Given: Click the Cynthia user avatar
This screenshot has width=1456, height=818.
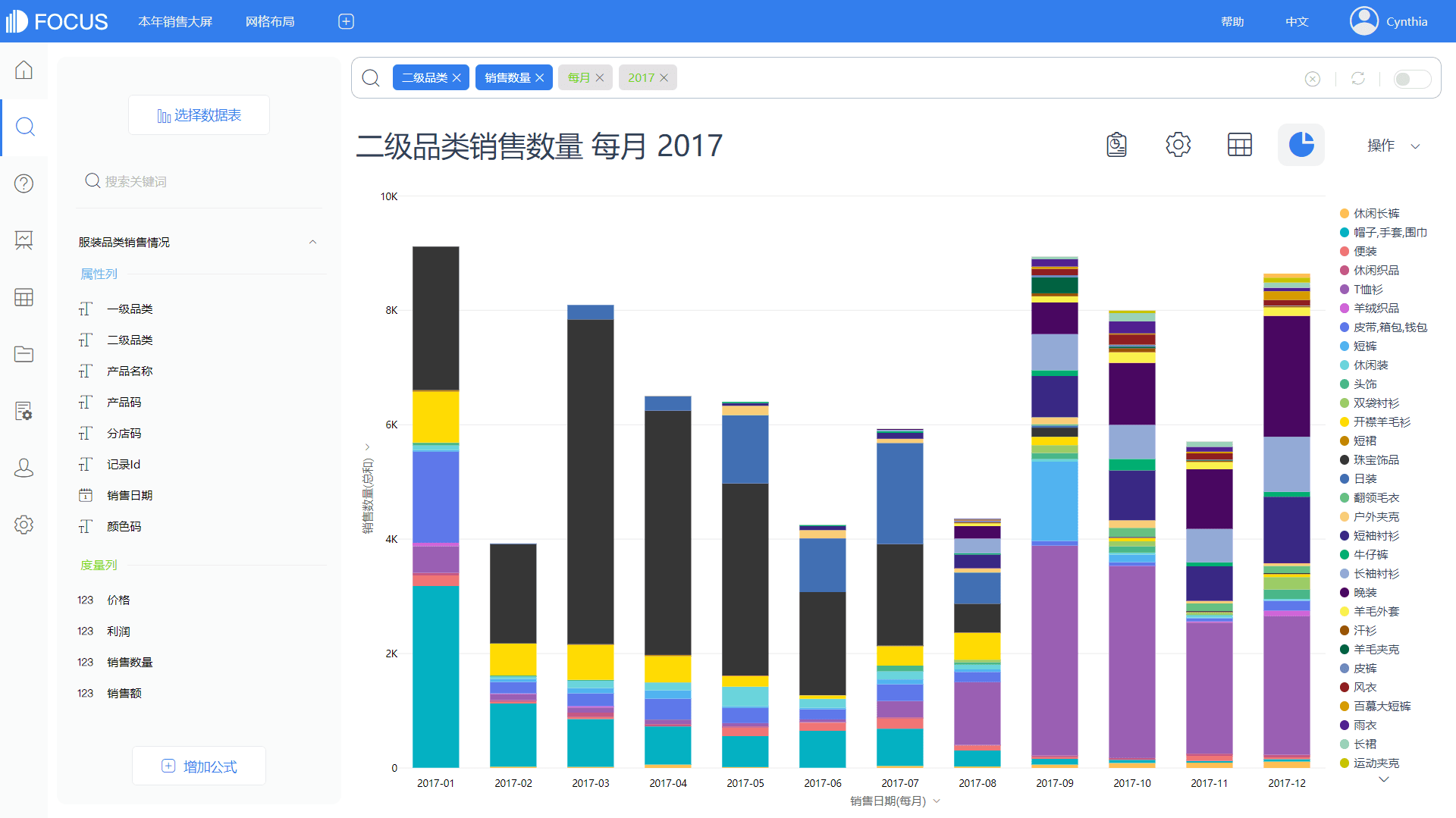Looking at the screenshot, I should tap(1363, 21).
